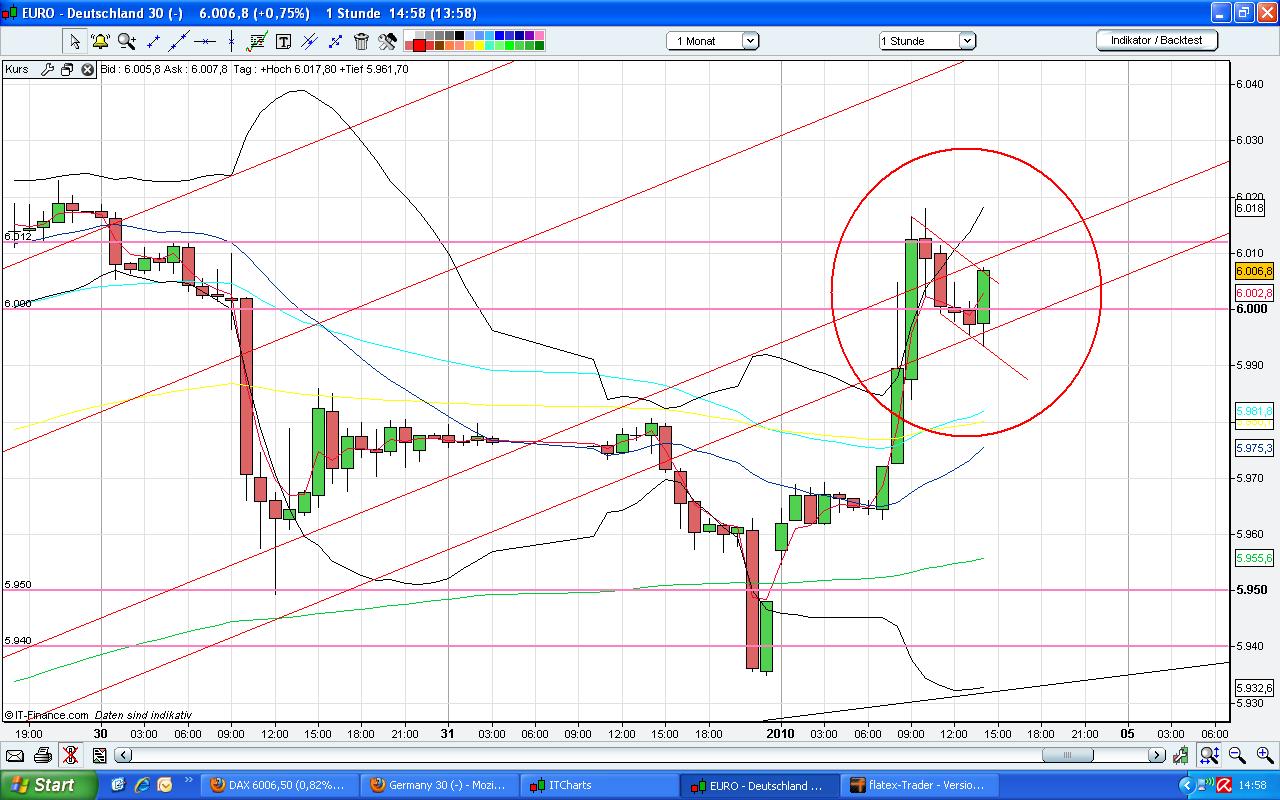Toggle the crossed-out cursor icon at bottom
The image size is (1280, 800).
pos(69,755)
